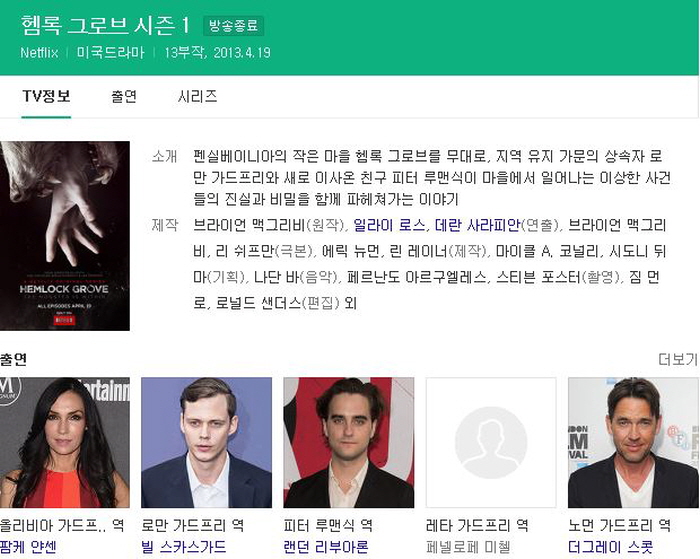
Task: Click the Netflix network label
Action: (39, 53)
